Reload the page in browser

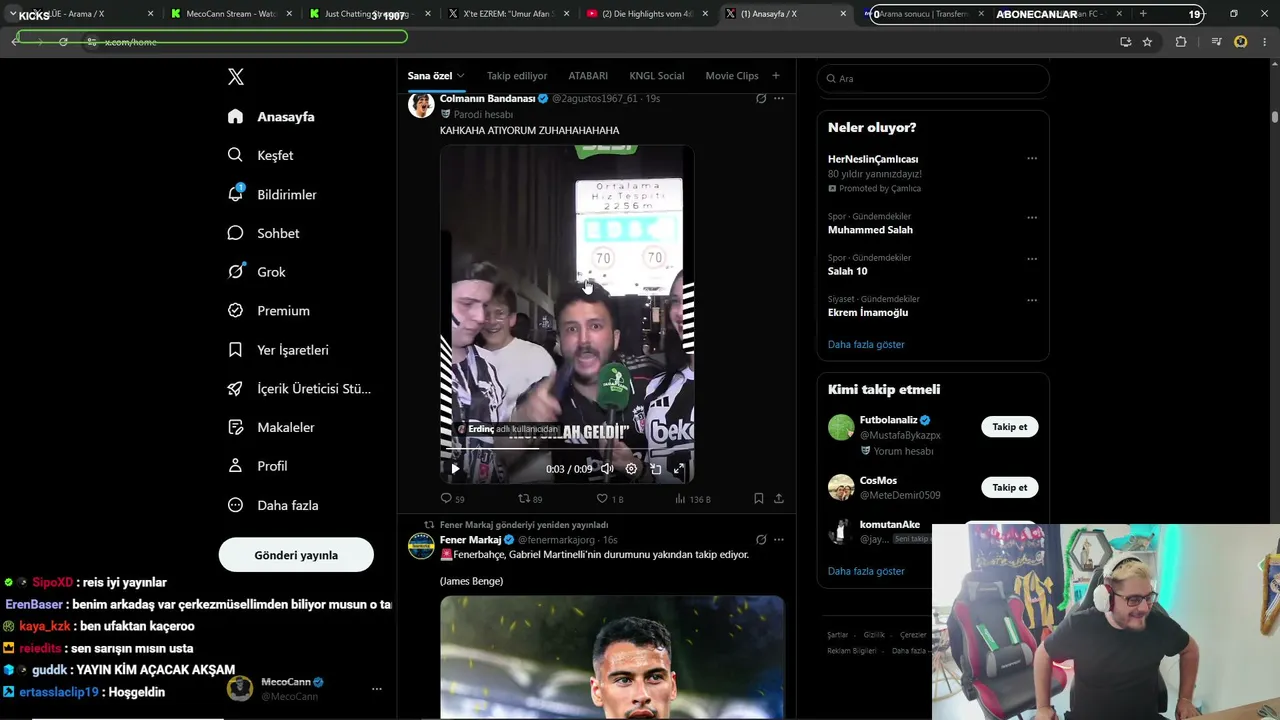pos(63,42)
